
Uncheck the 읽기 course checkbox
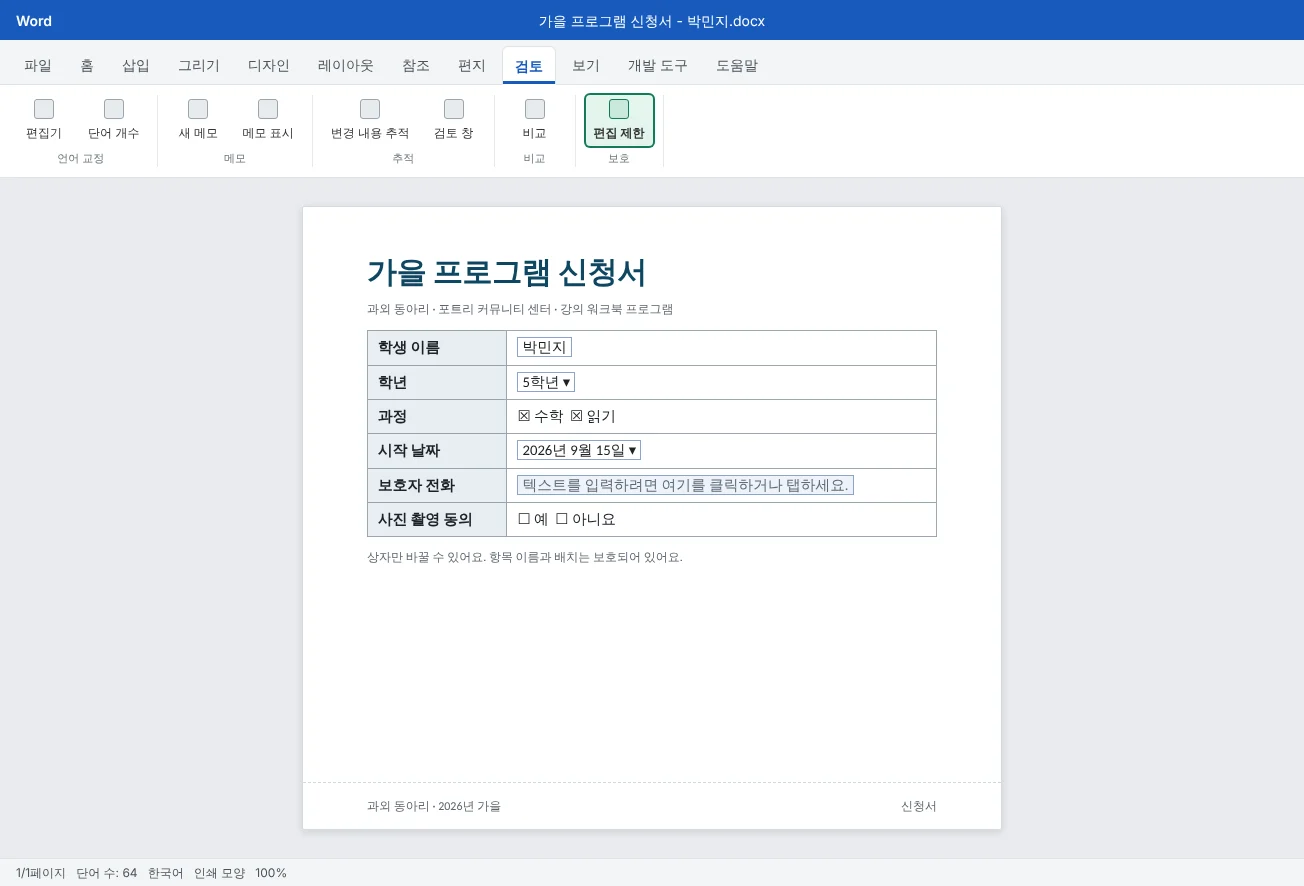[x=576, y=416]
